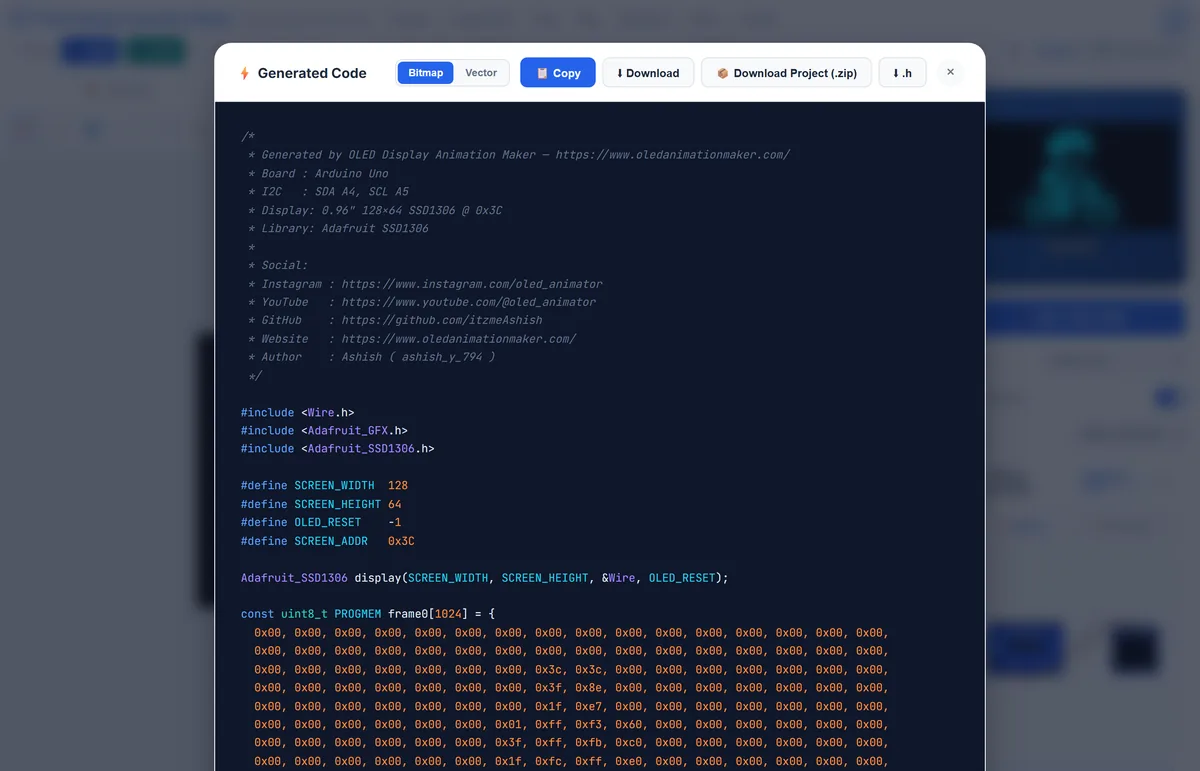Click the '#include <Adafruit_GFX.h>' line
Viewport: 1200px width, 771px height.
[x=324, y=430]
